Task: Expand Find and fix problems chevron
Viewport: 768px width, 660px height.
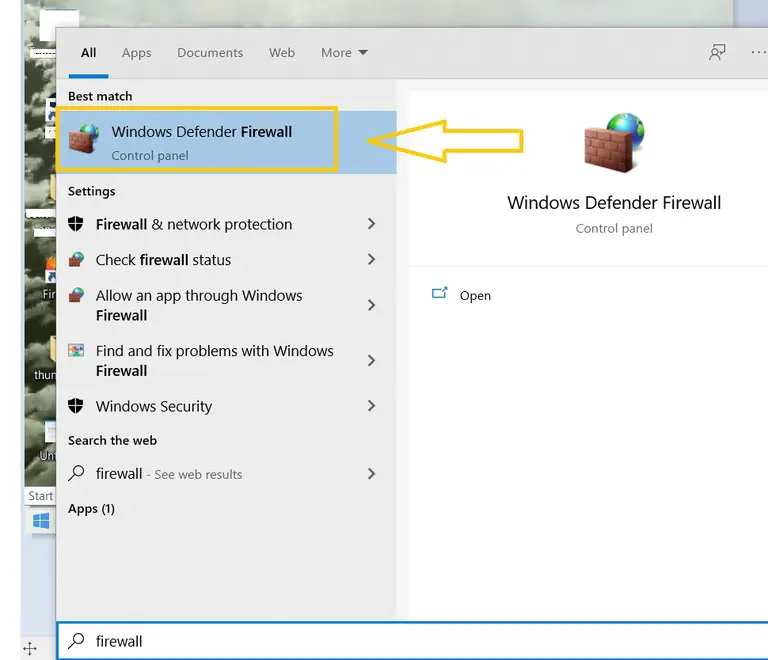Action: pos(371,360)
